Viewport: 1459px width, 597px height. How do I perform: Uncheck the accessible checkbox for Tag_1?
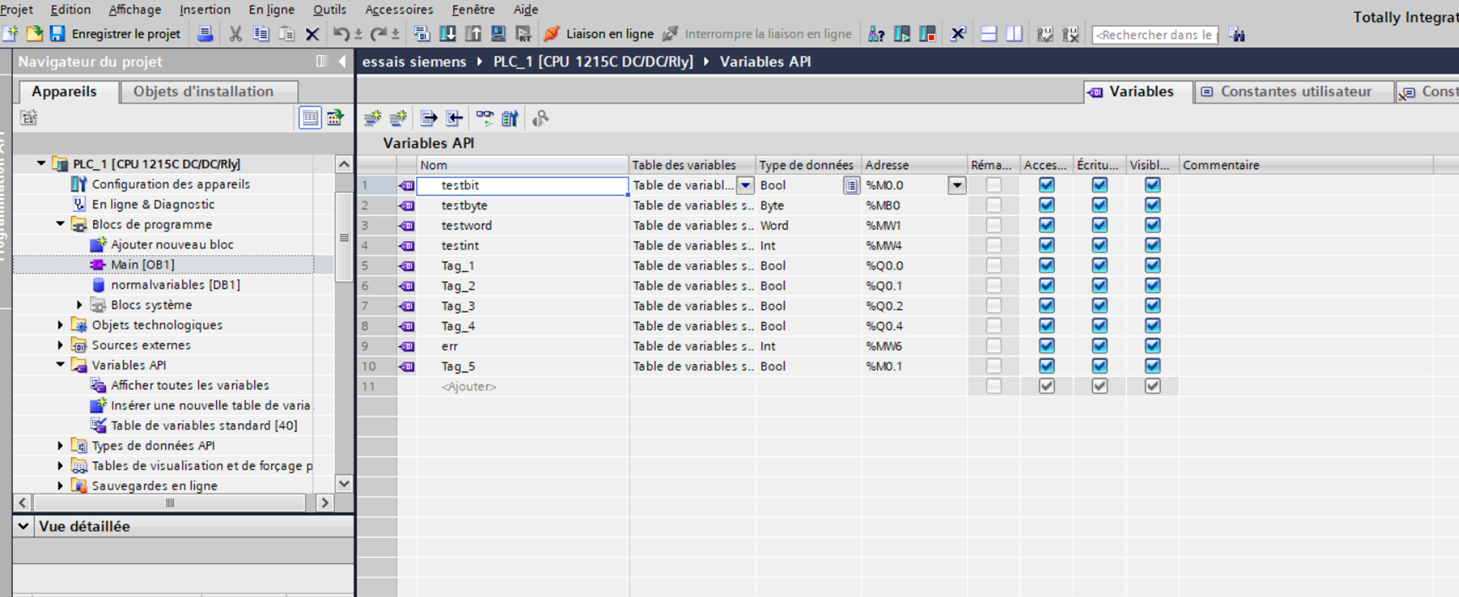point(1046,266)
